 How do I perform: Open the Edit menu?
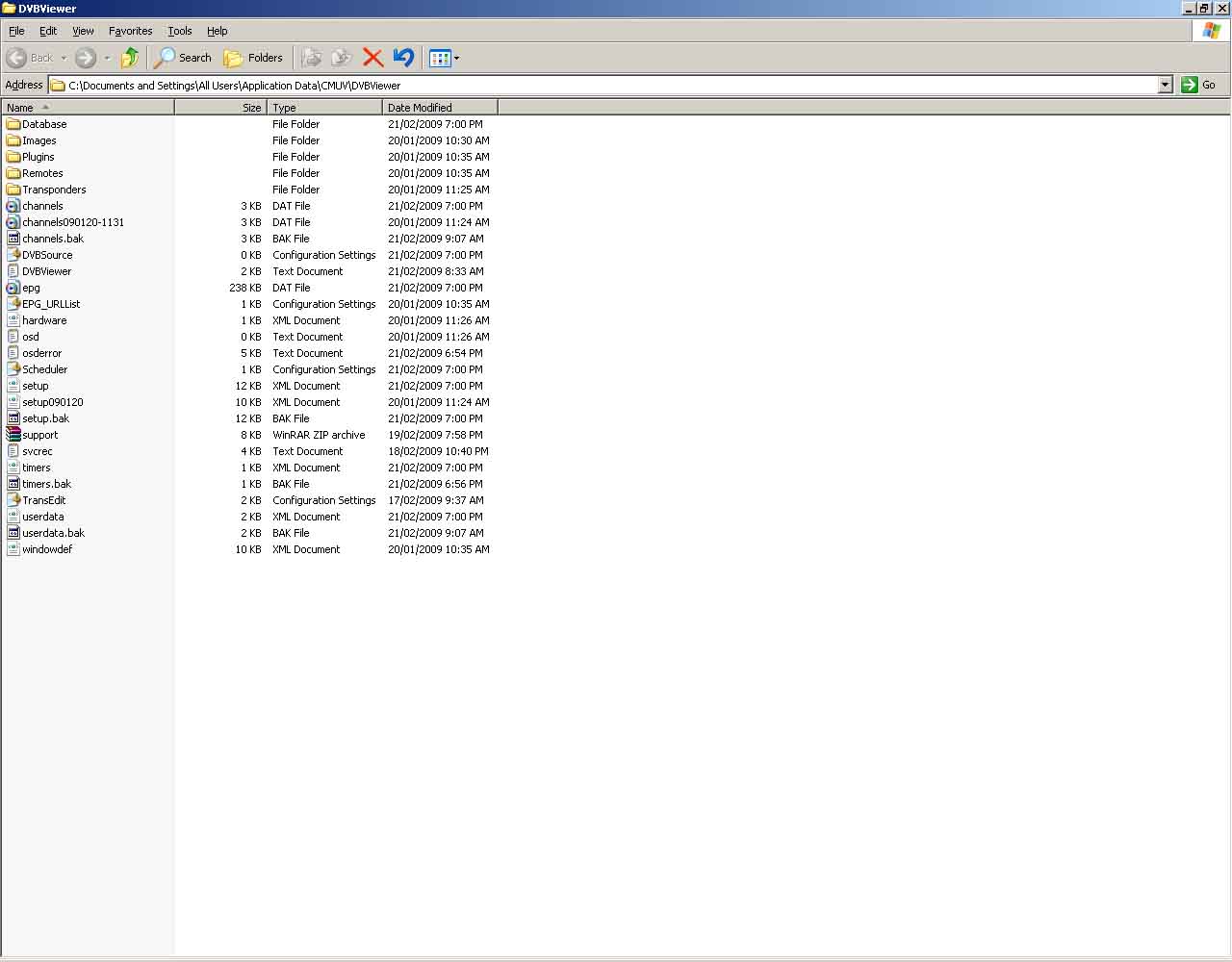48,31
